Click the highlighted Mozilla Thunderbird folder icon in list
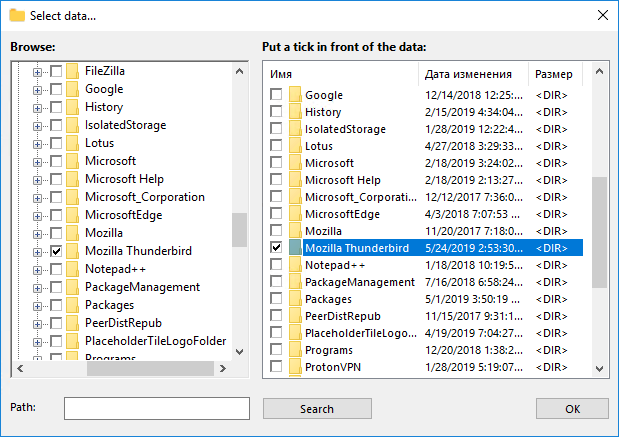619x437 pixels. [295, 248]
